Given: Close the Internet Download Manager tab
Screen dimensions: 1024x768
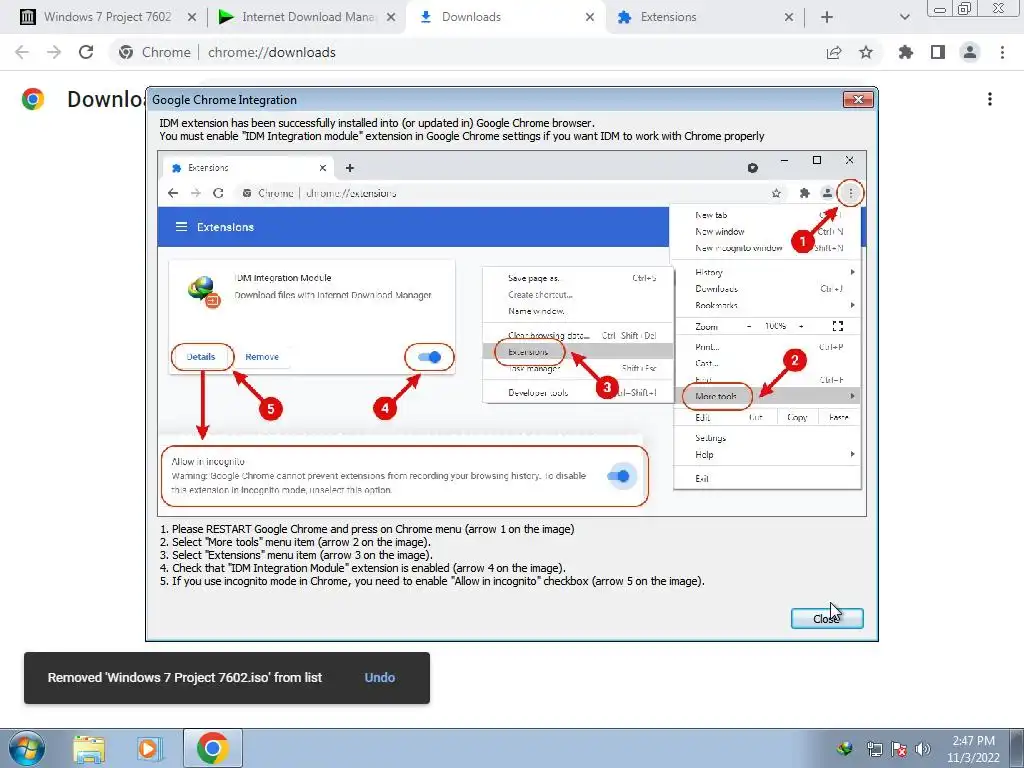Looking at the screenshot, I should click(391, 18).
